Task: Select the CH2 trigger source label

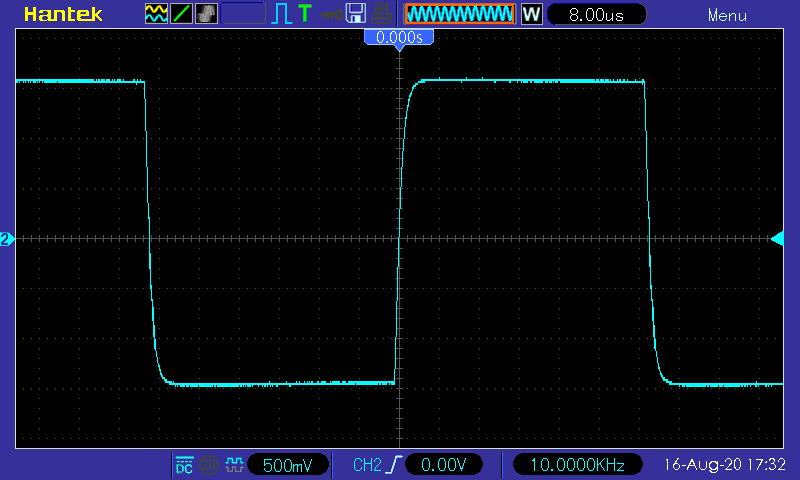Action: tap(367, 465)
